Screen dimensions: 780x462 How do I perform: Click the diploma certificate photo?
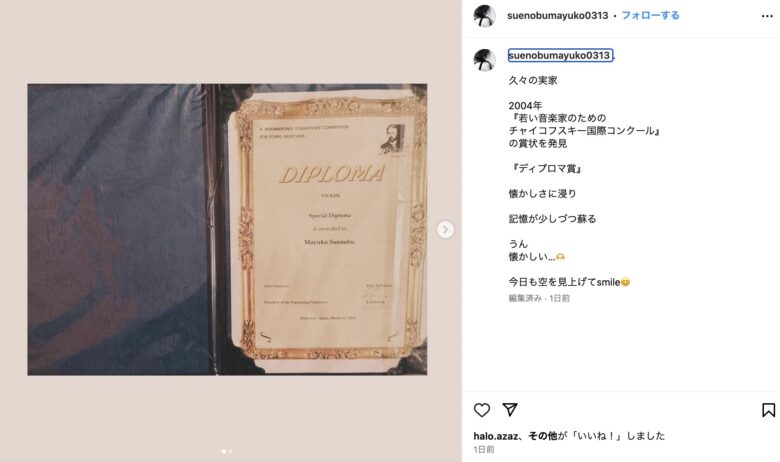(x=227, y=229)
